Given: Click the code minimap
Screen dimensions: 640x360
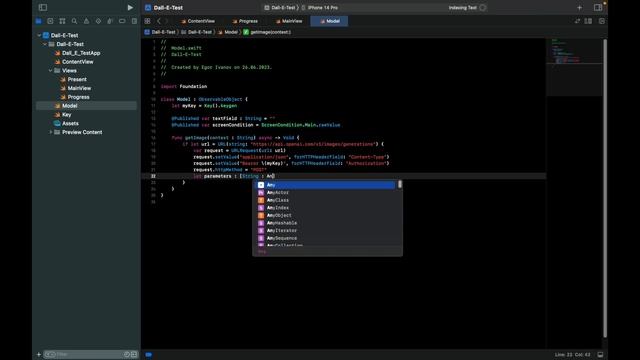Looking at the screenshot, I should (x=574, y=67).
